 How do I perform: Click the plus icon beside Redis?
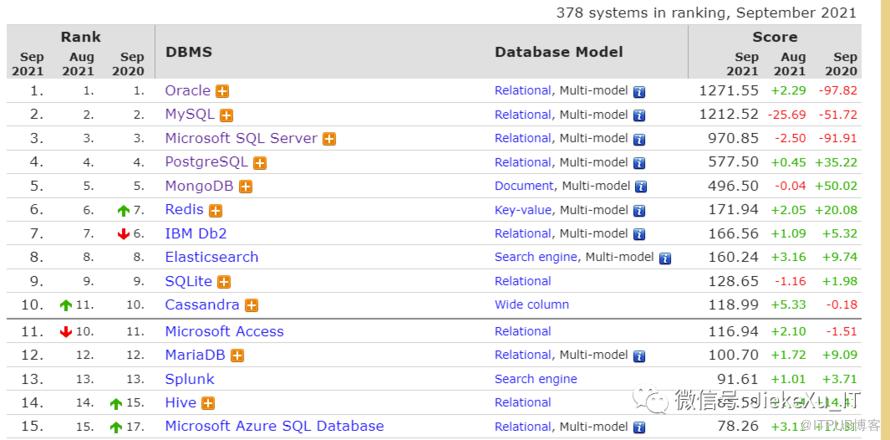tap(216, 211)
